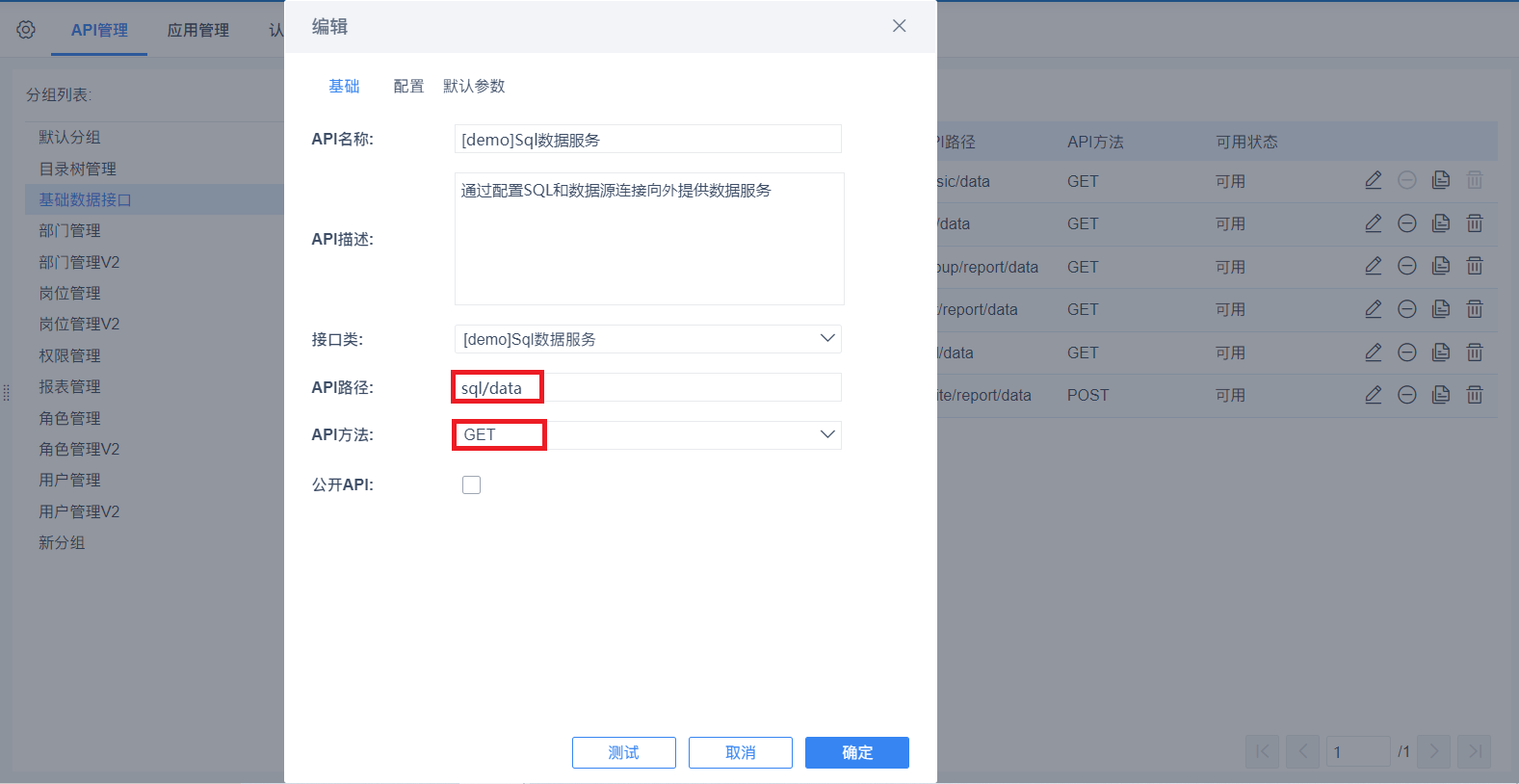Edit the up/report/data API row
1519x784 pixels.
pos(1374,266)
